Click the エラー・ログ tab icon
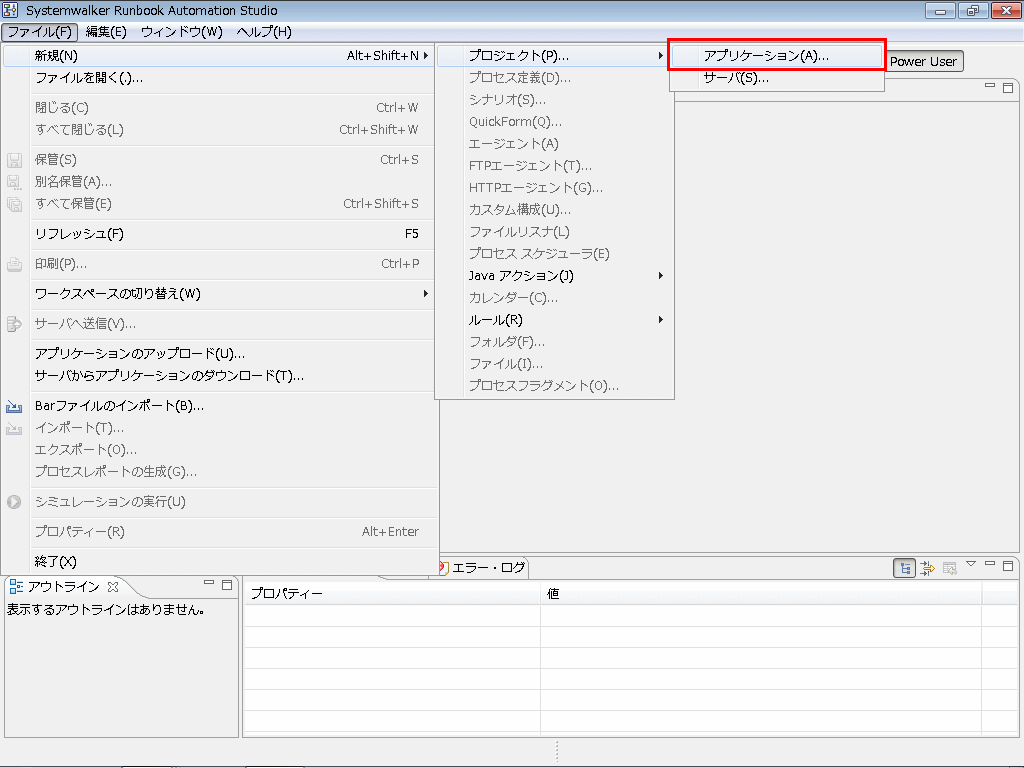Viewport: 1024px width, 768px height. pos(443,568)
